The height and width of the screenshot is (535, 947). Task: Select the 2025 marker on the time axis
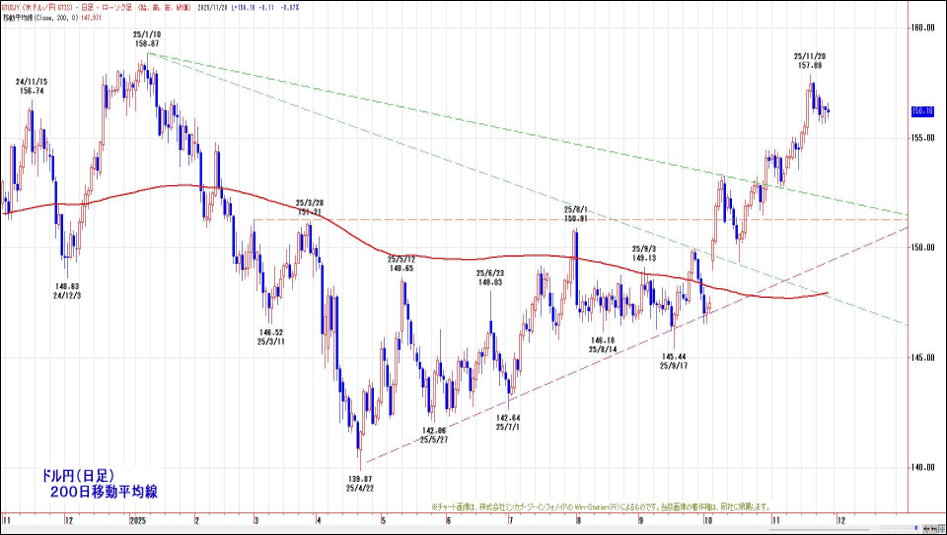click(x=137, y=521)
